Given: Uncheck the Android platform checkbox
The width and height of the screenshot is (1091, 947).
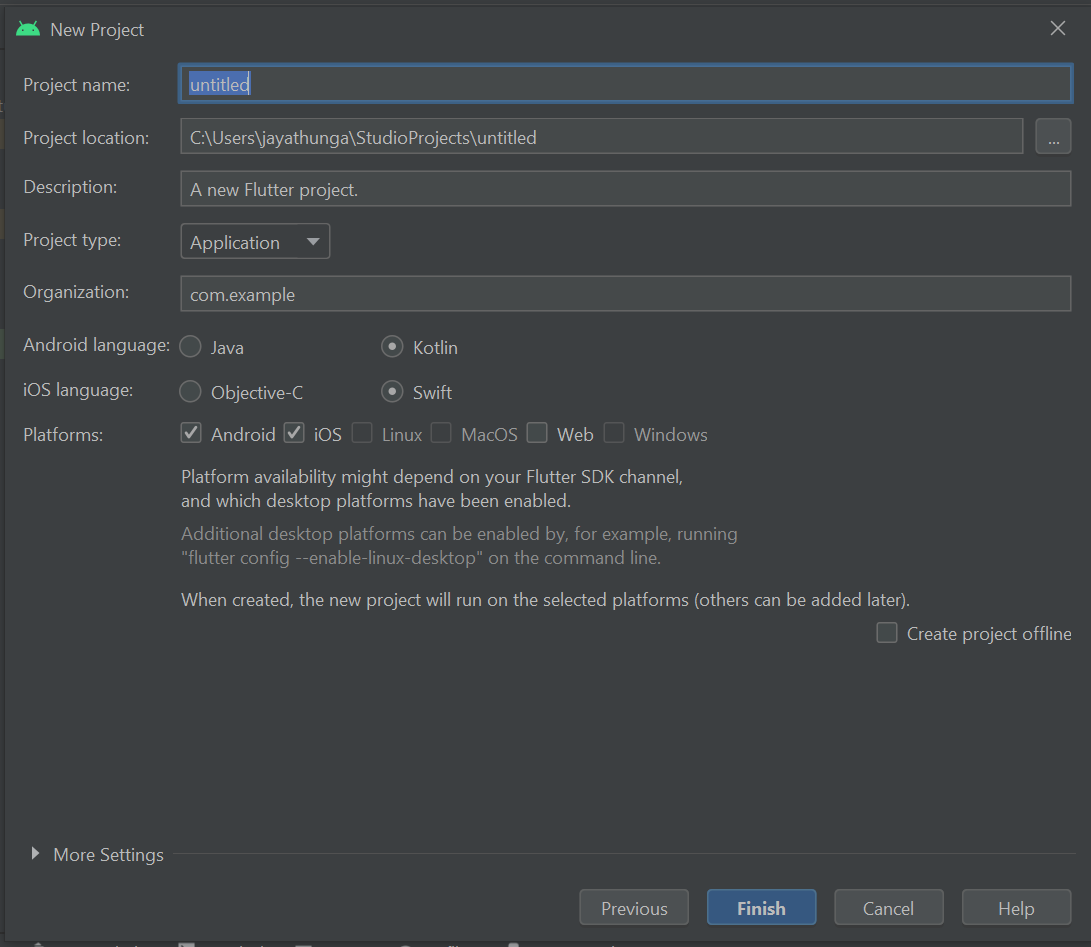Looking at the screenshot, I should pos(192,434).
